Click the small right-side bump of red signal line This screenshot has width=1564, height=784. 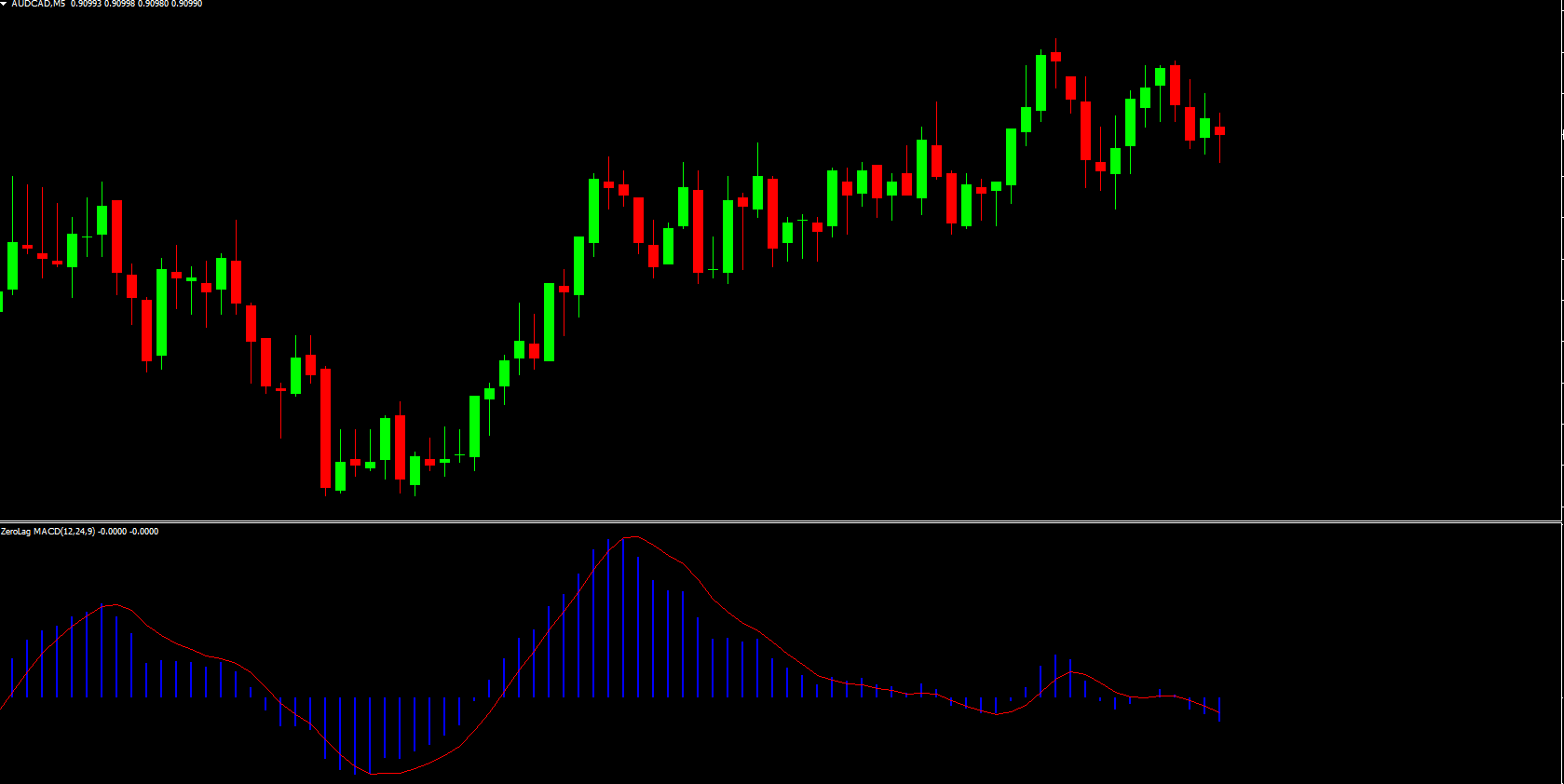tap(1073, 672)
